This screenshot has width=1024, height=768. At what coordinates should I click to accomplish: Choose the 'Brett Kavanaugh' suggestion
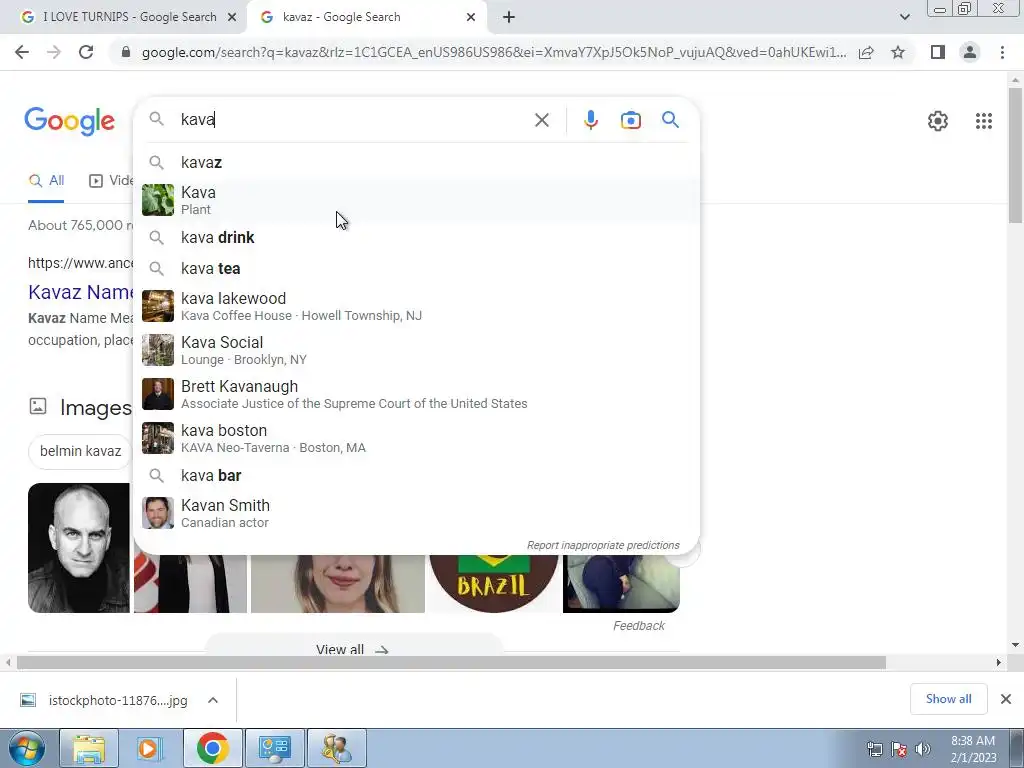[416, 394]
